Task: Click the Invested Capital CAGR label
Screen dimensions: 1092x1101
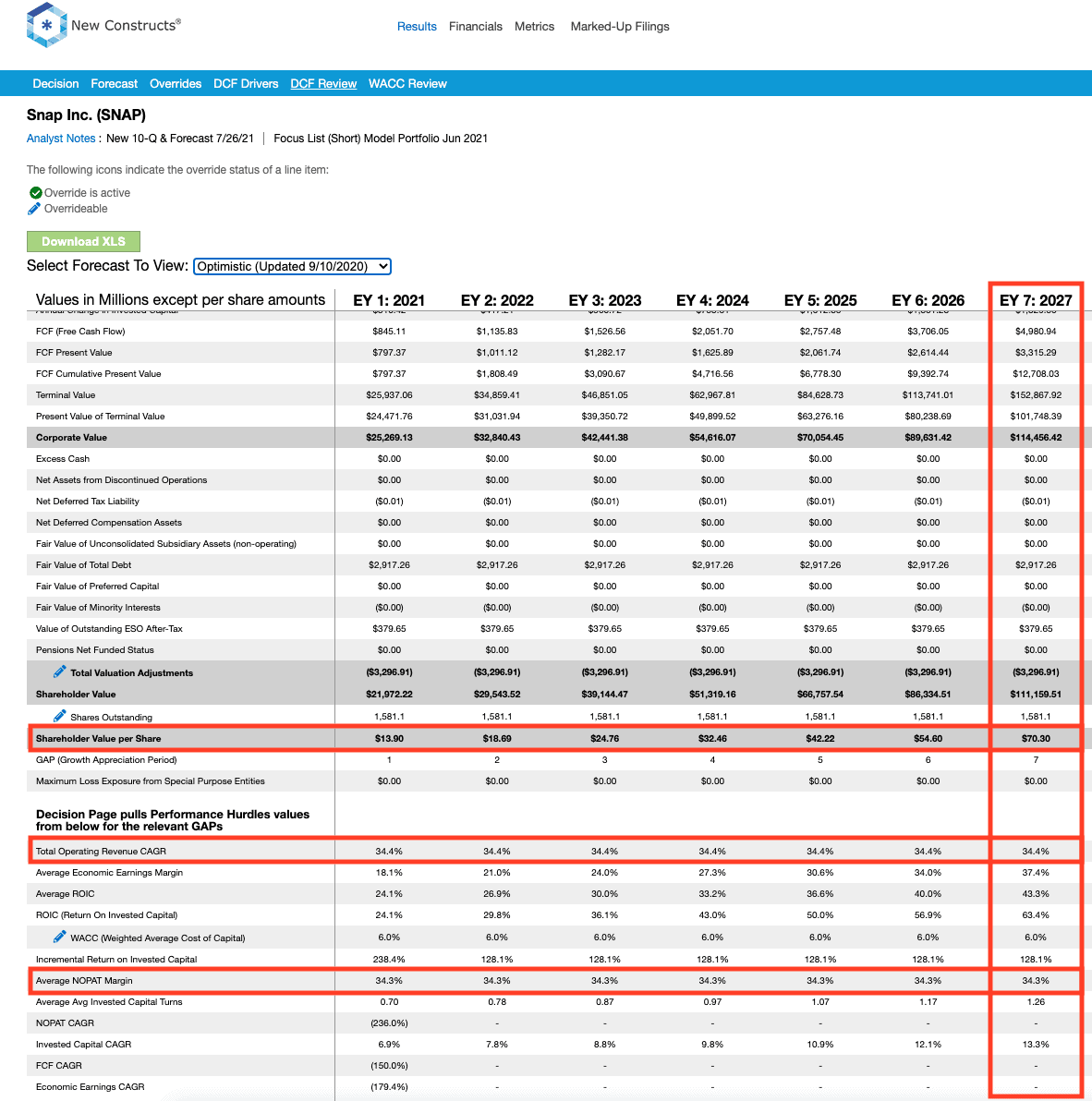Action: click(x=83, y=1044)
